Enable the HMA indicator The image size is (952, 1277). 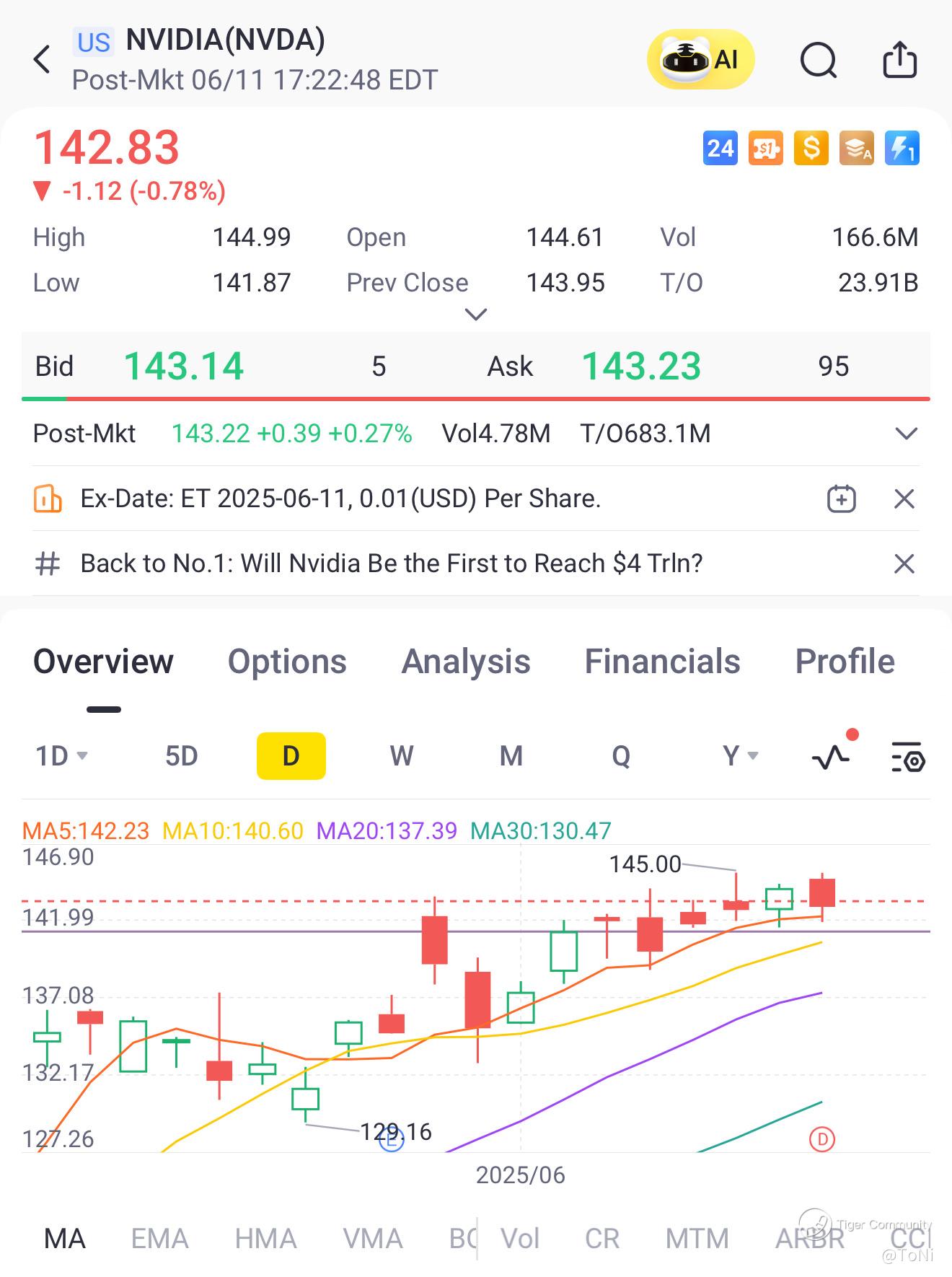tap(265, 1239)
